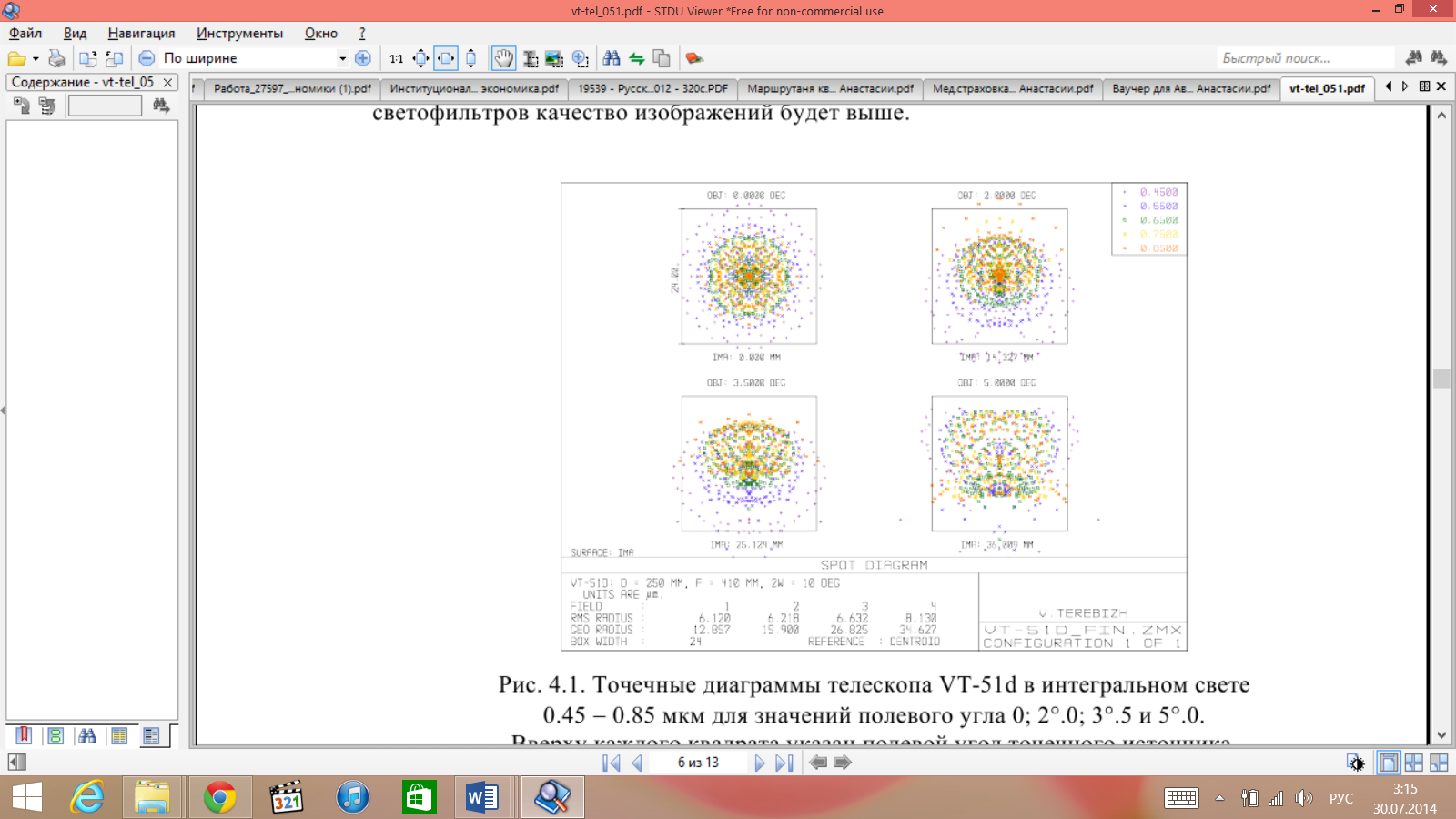Open the document tabs list grid button
The width and height of the screenshot is (1456, 819).
pos(1424,86)
